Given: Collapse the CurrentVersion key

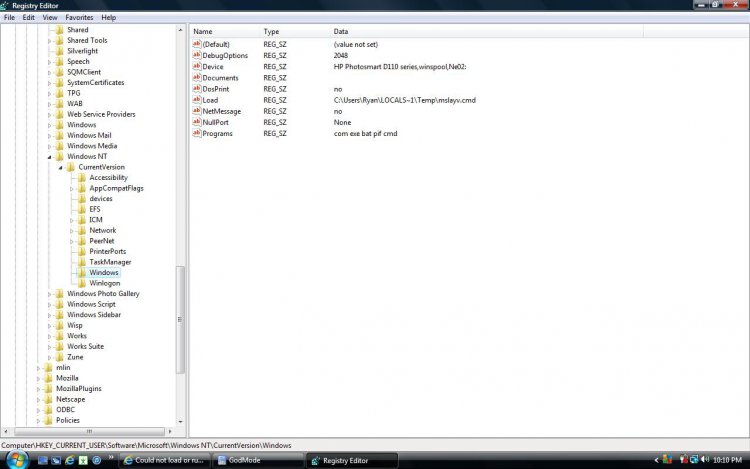Looking at the screenshot, I should 61,167.
